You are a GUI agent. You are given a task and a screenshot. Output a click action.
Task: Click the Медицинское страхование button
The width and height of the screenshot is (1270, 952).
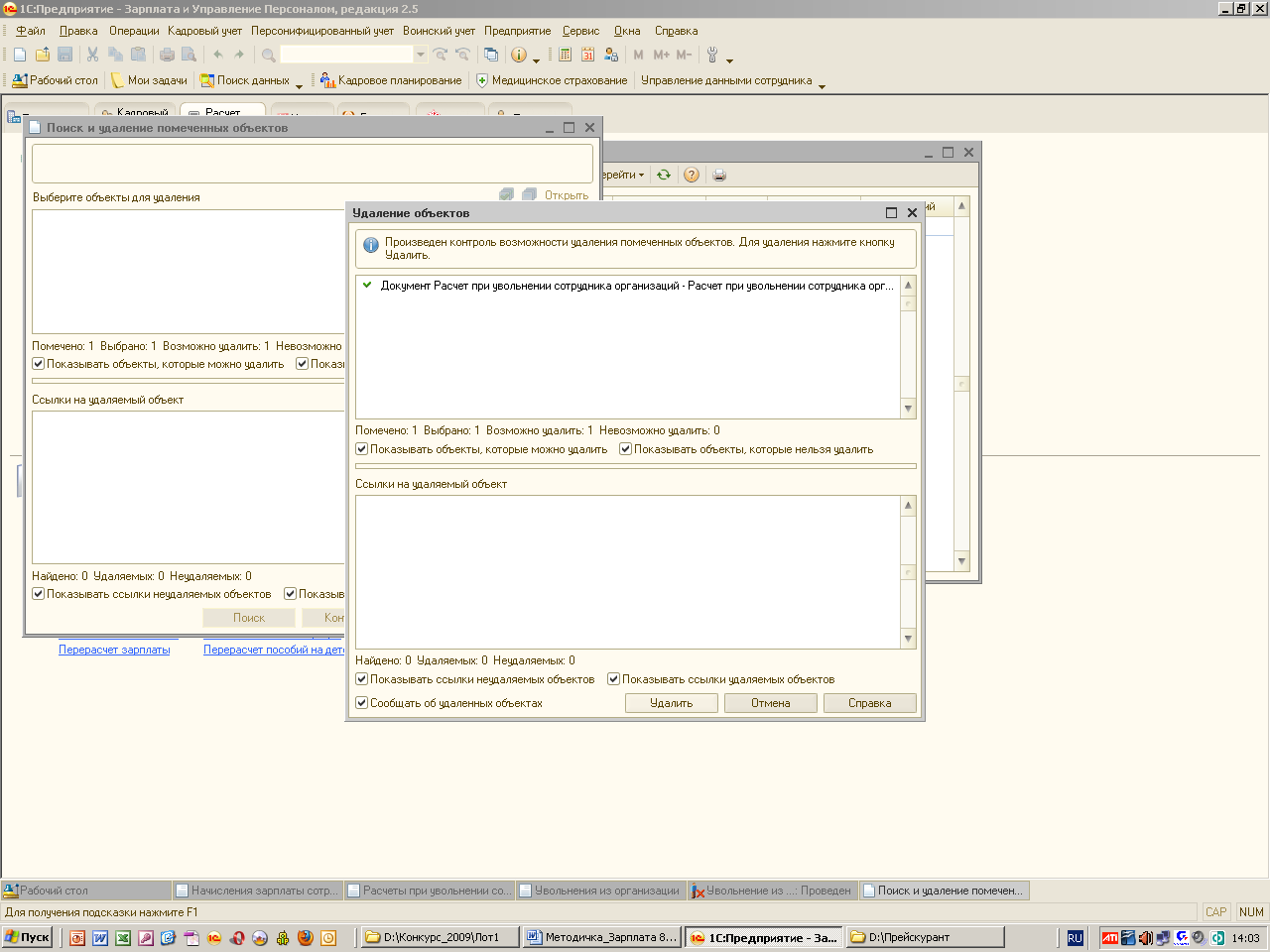[x=552, y=80]
